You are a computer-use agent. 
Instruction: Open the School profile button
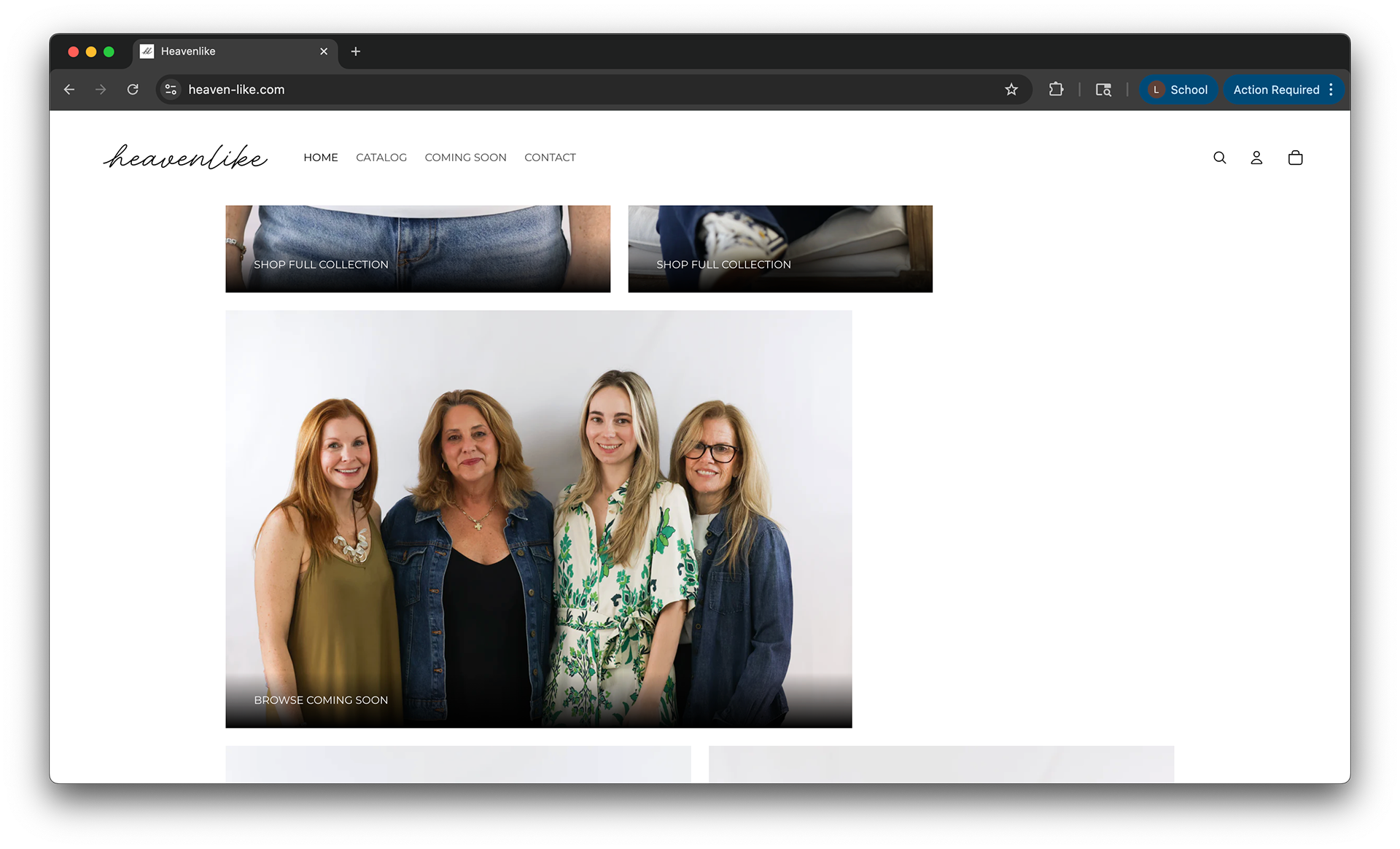[1178, 90]
